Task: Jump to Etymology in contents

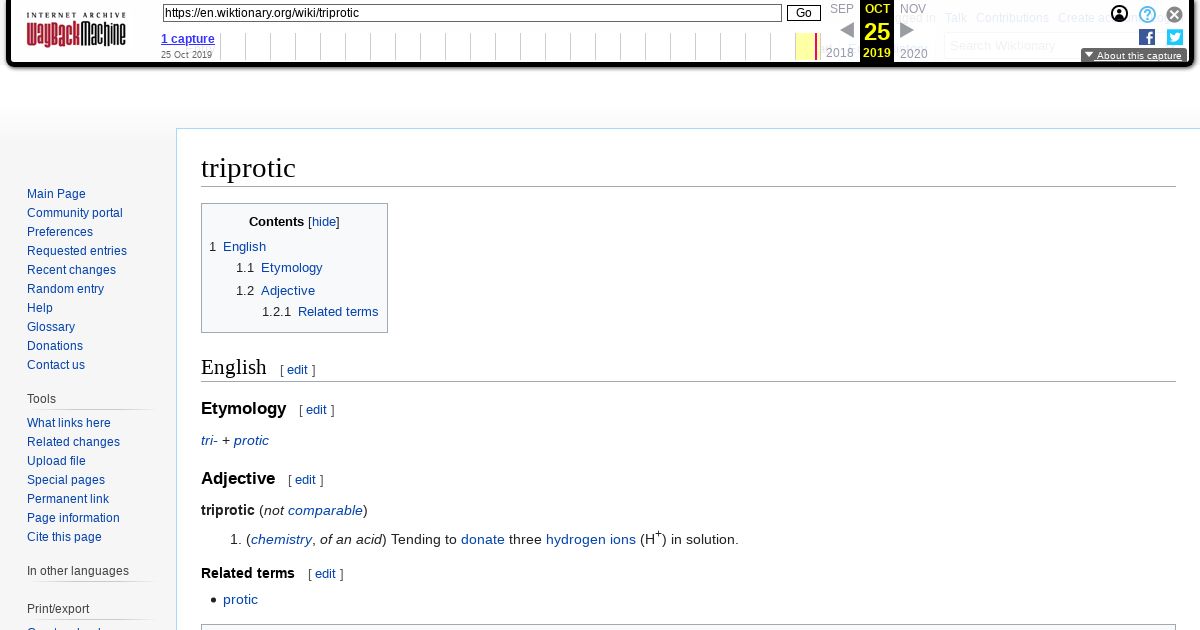Action: [x=292, y=268]
